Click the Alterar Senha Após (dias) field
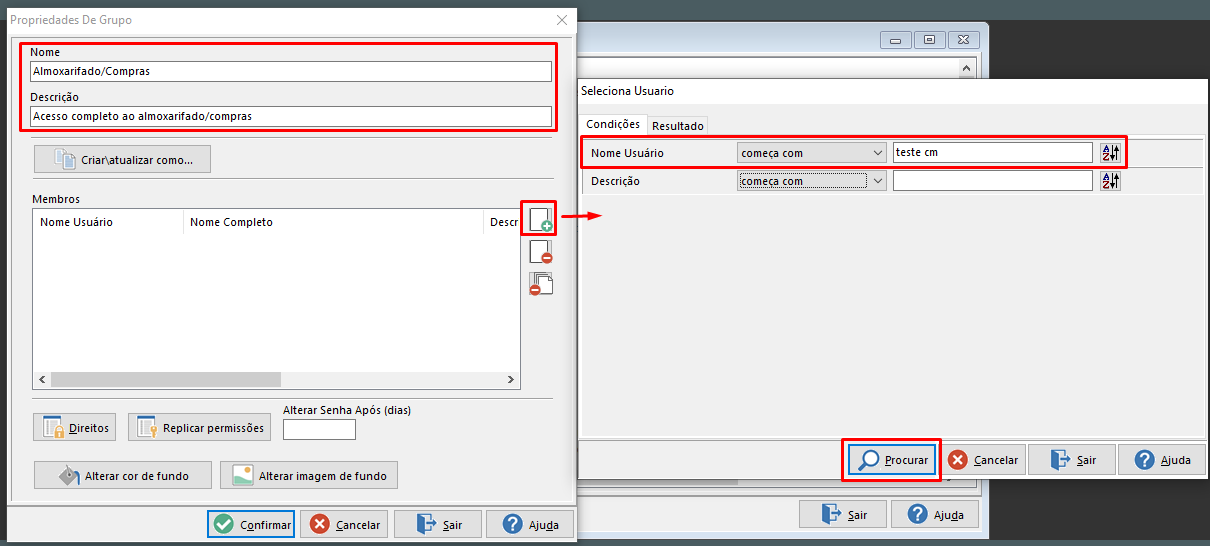The height and width of the screenshot is (546, 1210). [x=319, y=429]
